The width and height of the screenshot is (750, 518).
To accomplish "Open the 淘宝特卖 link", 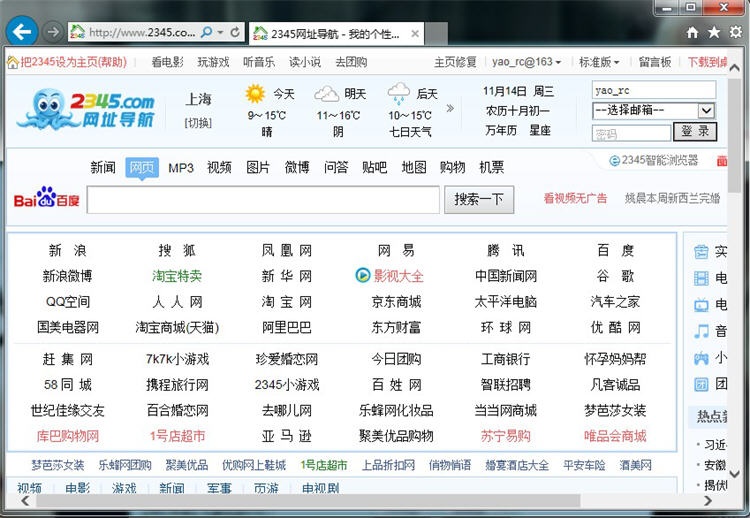I will coord(177,276).
